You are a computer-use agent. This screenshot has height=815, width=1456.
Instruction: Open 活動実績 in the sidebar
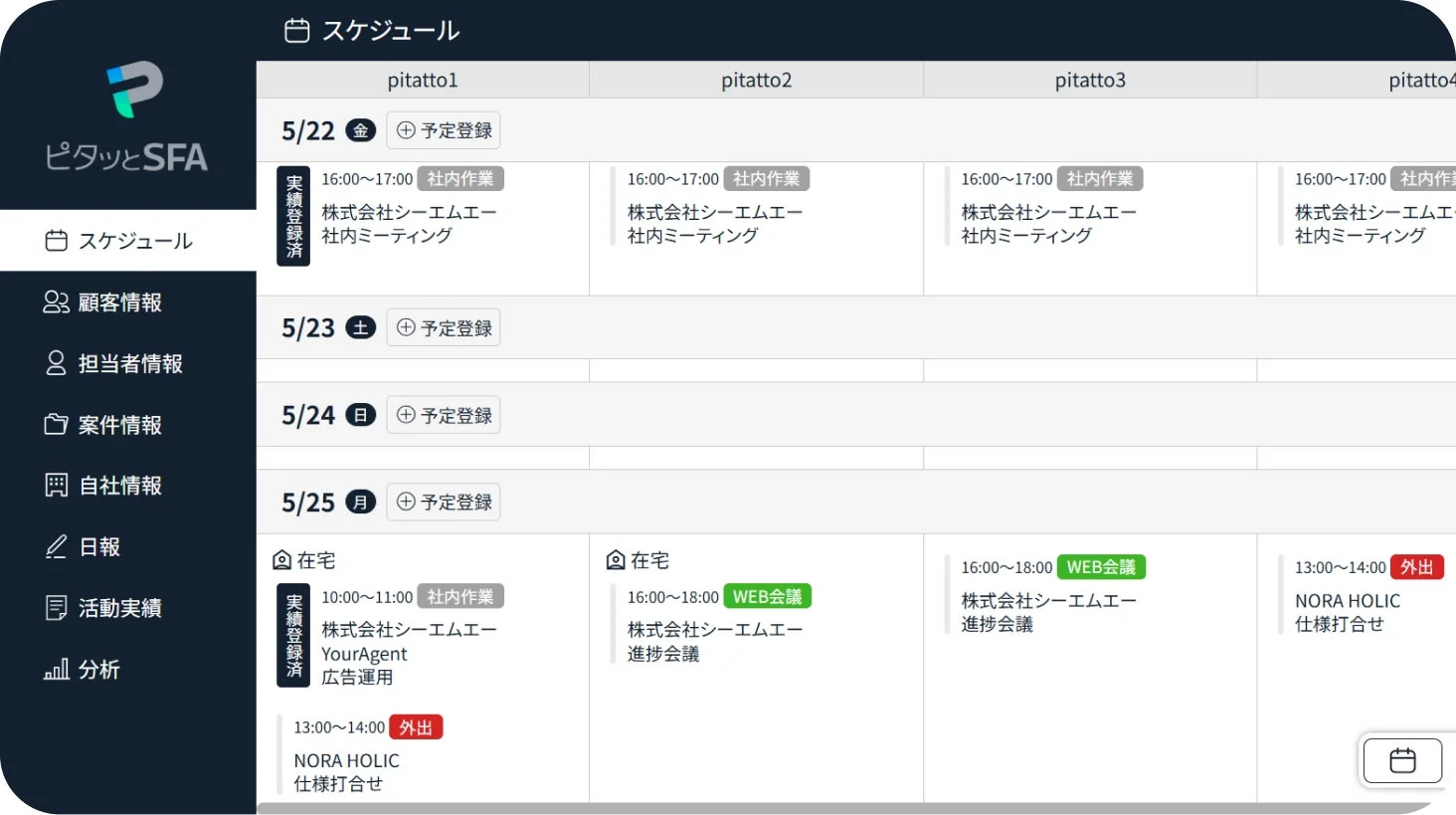[127, 608]
